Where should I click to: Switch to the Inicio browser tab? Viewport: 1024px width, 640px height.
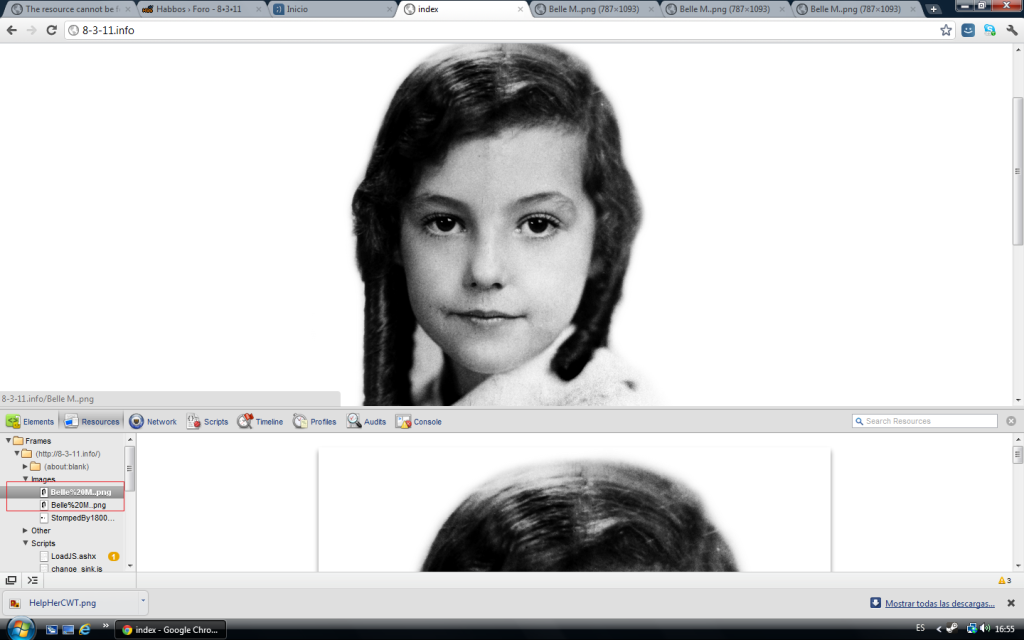click(328, 9)
